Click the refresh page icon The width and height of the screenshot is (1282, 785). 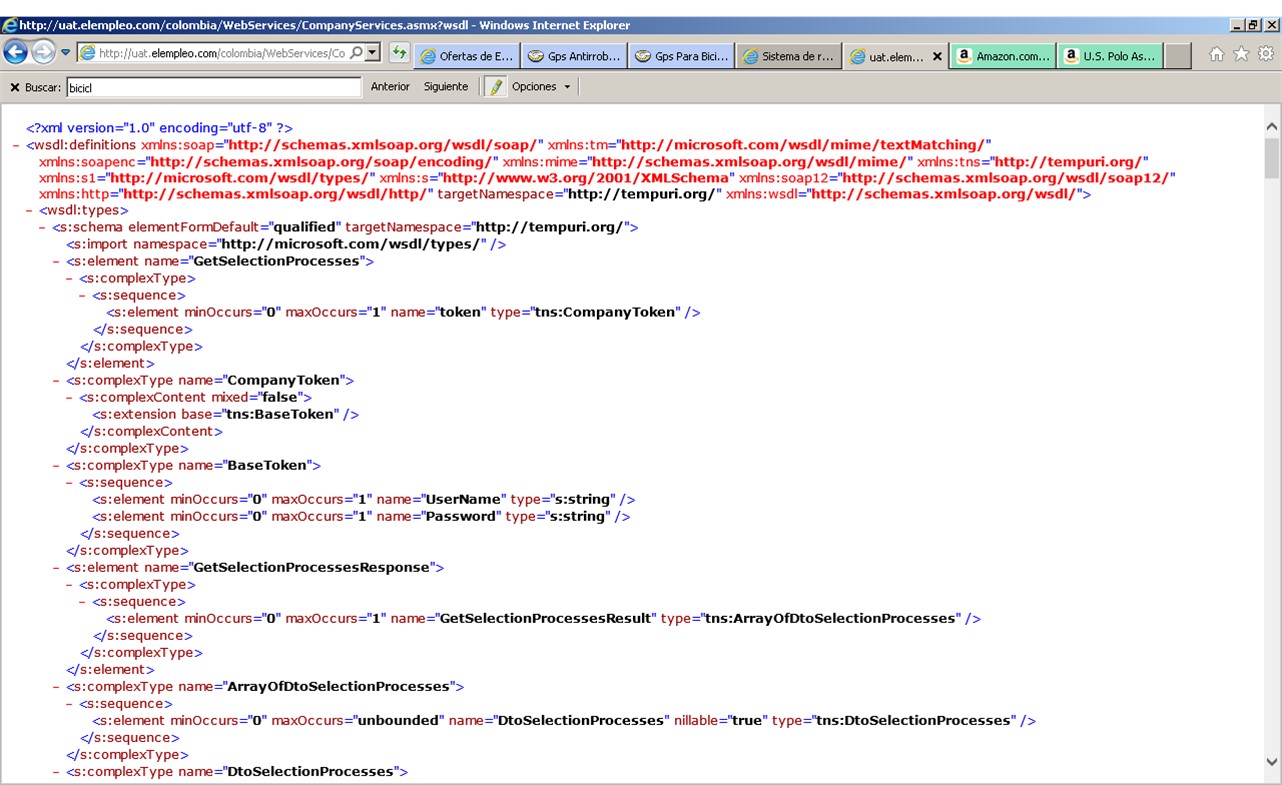[399, 53]
